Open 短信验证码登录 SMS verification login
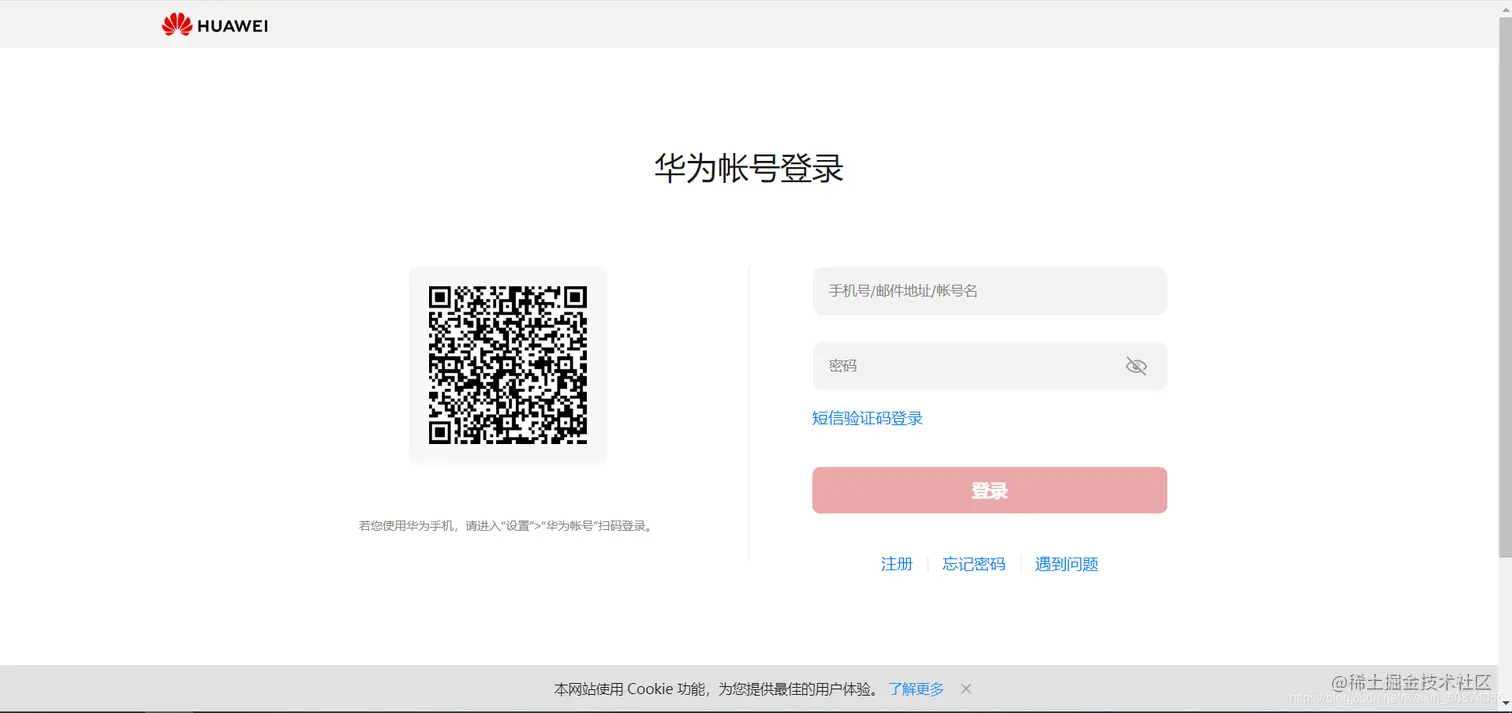The image size is (1512, 713). click(x=866, y=418)
